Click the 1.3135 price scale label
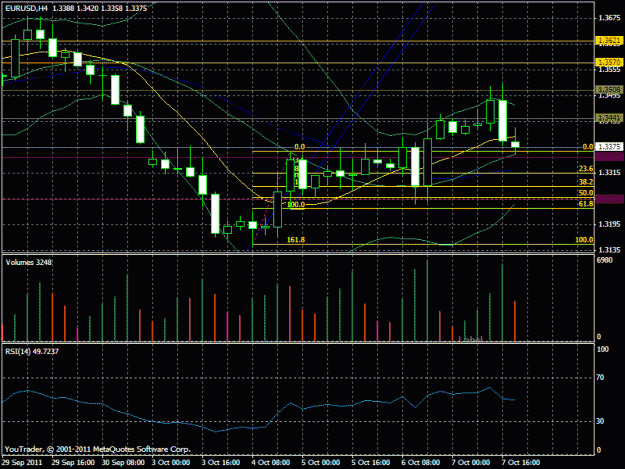 click(609, 250)
